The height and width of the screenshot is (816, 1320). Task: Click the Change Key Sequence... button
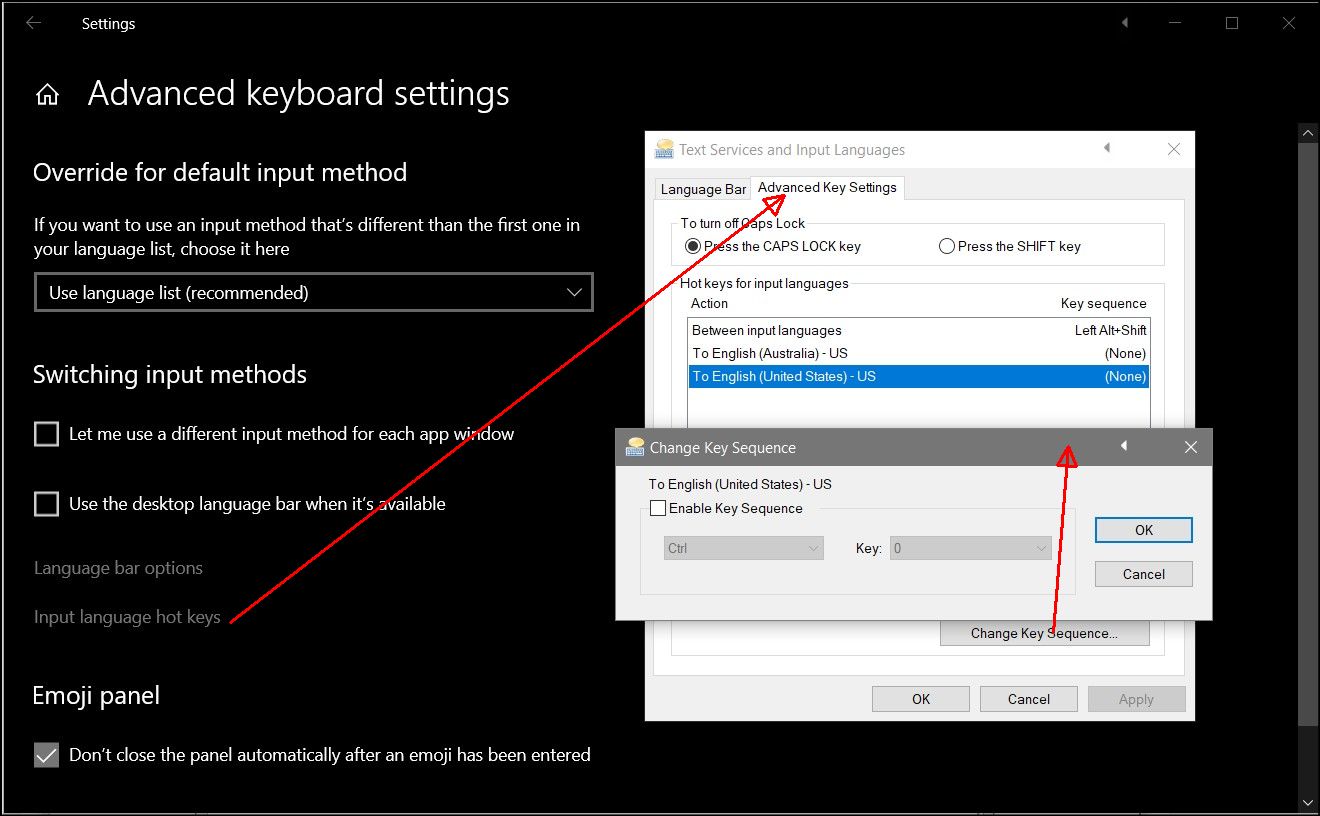(1044, 633)
